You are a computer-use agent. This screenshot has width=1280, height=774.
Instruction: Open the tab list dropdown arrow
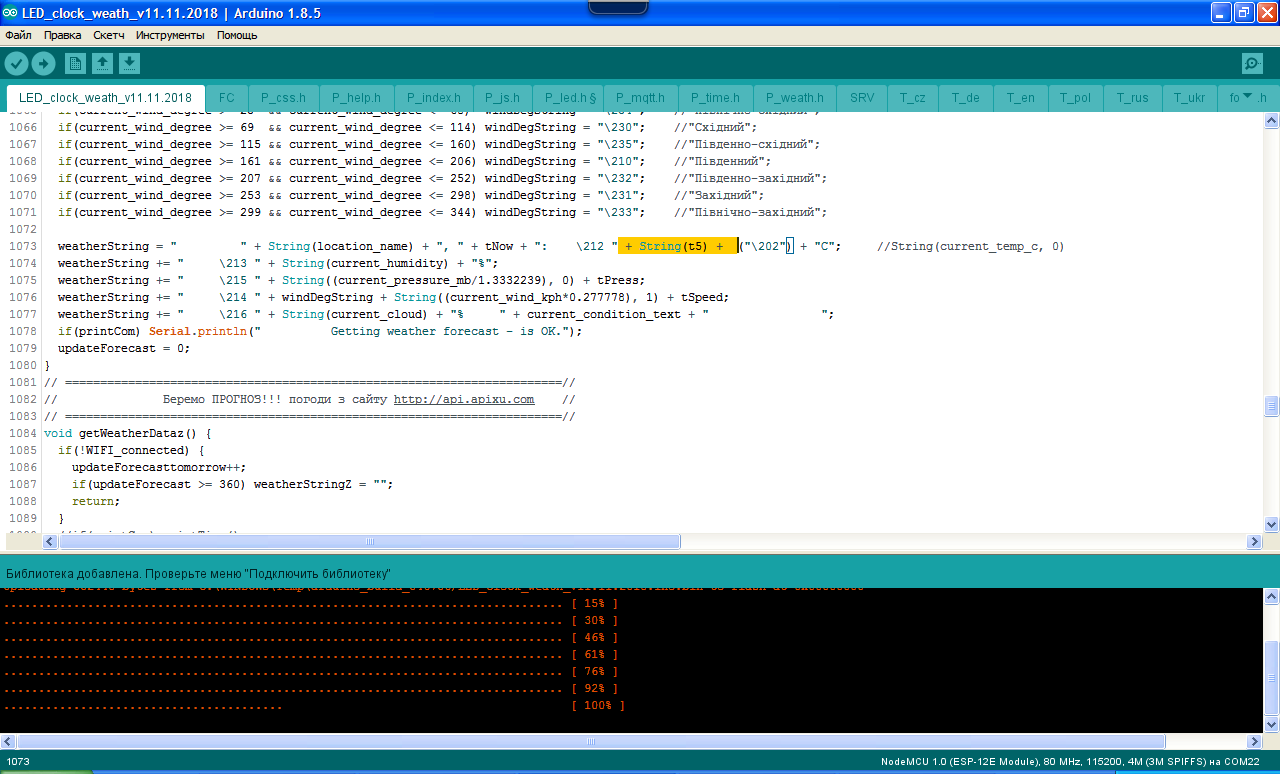[x=1247, y=96]
